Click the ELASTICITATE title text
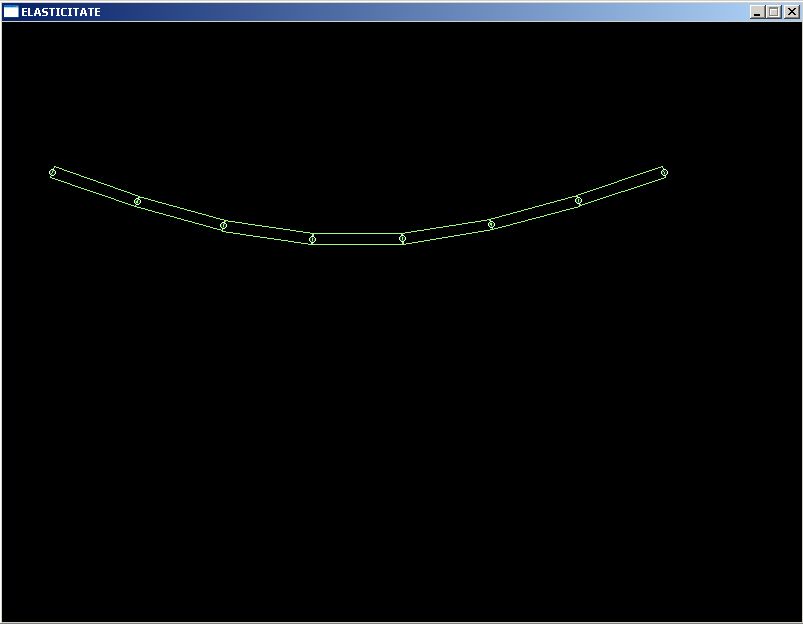The width and height of the screenshot is (803, 624). pyautogui.click(x=60, y=12)
